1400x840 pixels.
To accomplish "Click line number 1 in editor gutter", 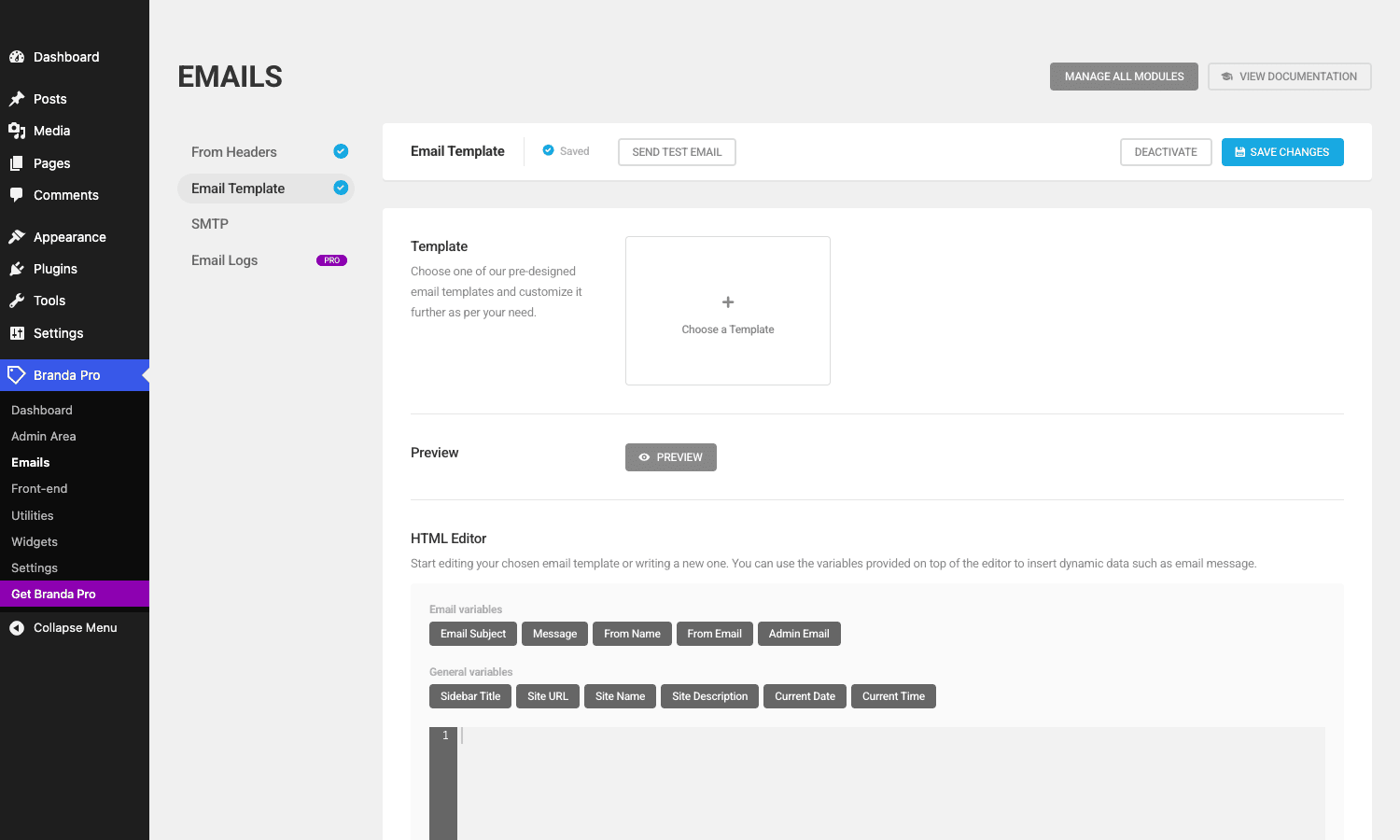I will pyautogui.click(x=445, y=735).
